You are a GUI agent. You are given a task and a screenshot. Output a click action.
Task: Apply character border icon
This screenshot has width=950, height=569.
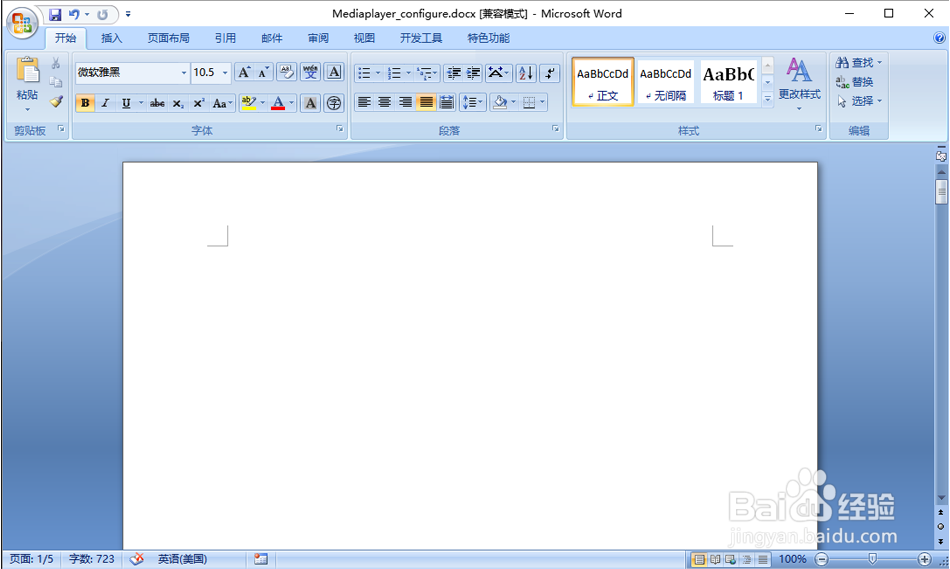pos(334,73)
